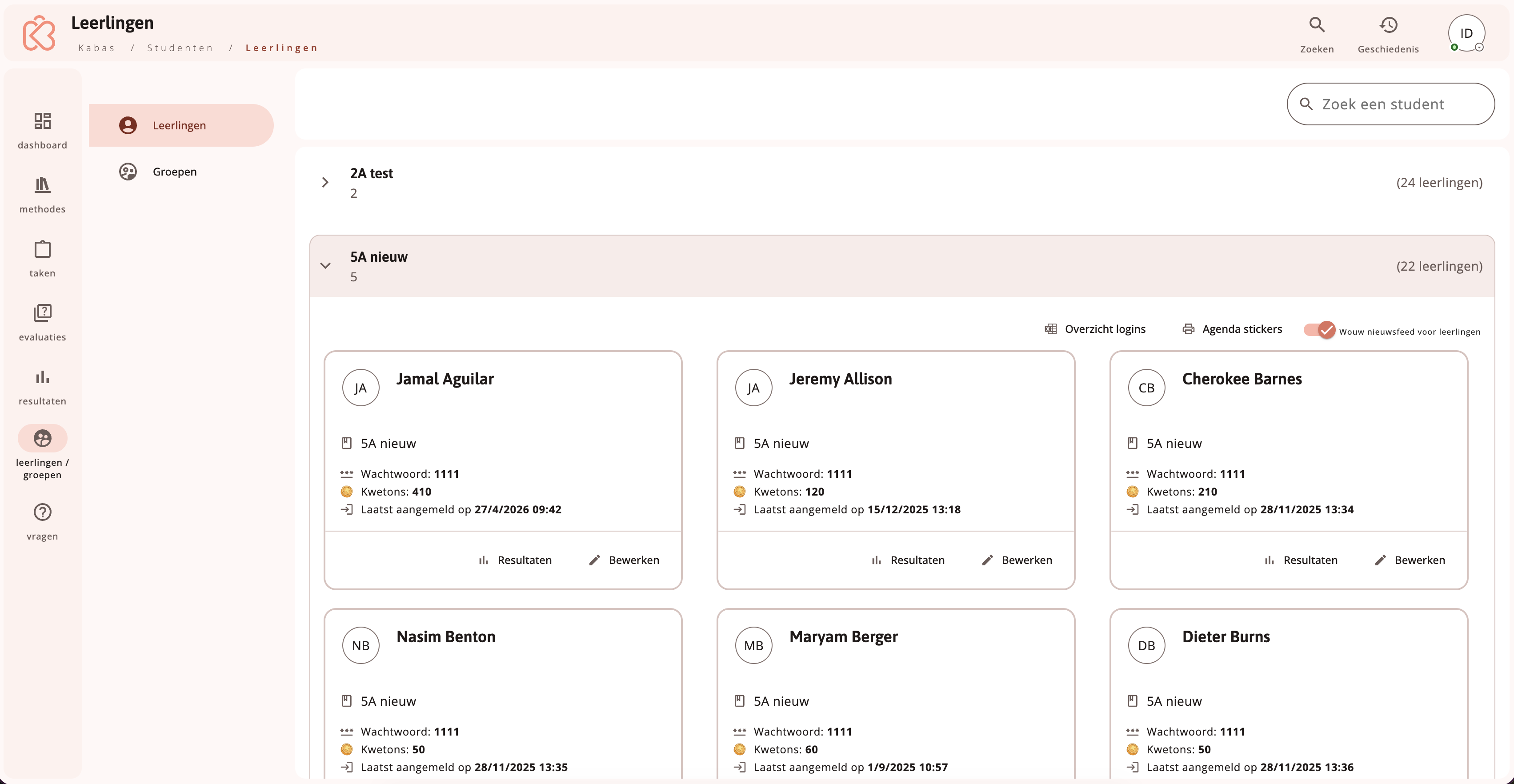Screen dimensions: 1514x784
Task: Click the CB avatar of Cherokee Barnes
Action: pos(1146,388)
